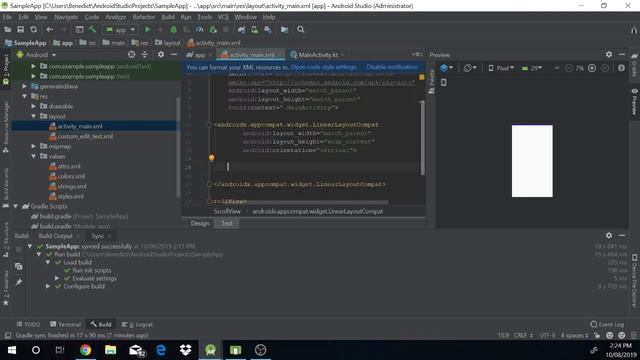640x360 pixels.
Task: Click the Collapse All icon in Project panel
Action: click(x=144, y=54)
